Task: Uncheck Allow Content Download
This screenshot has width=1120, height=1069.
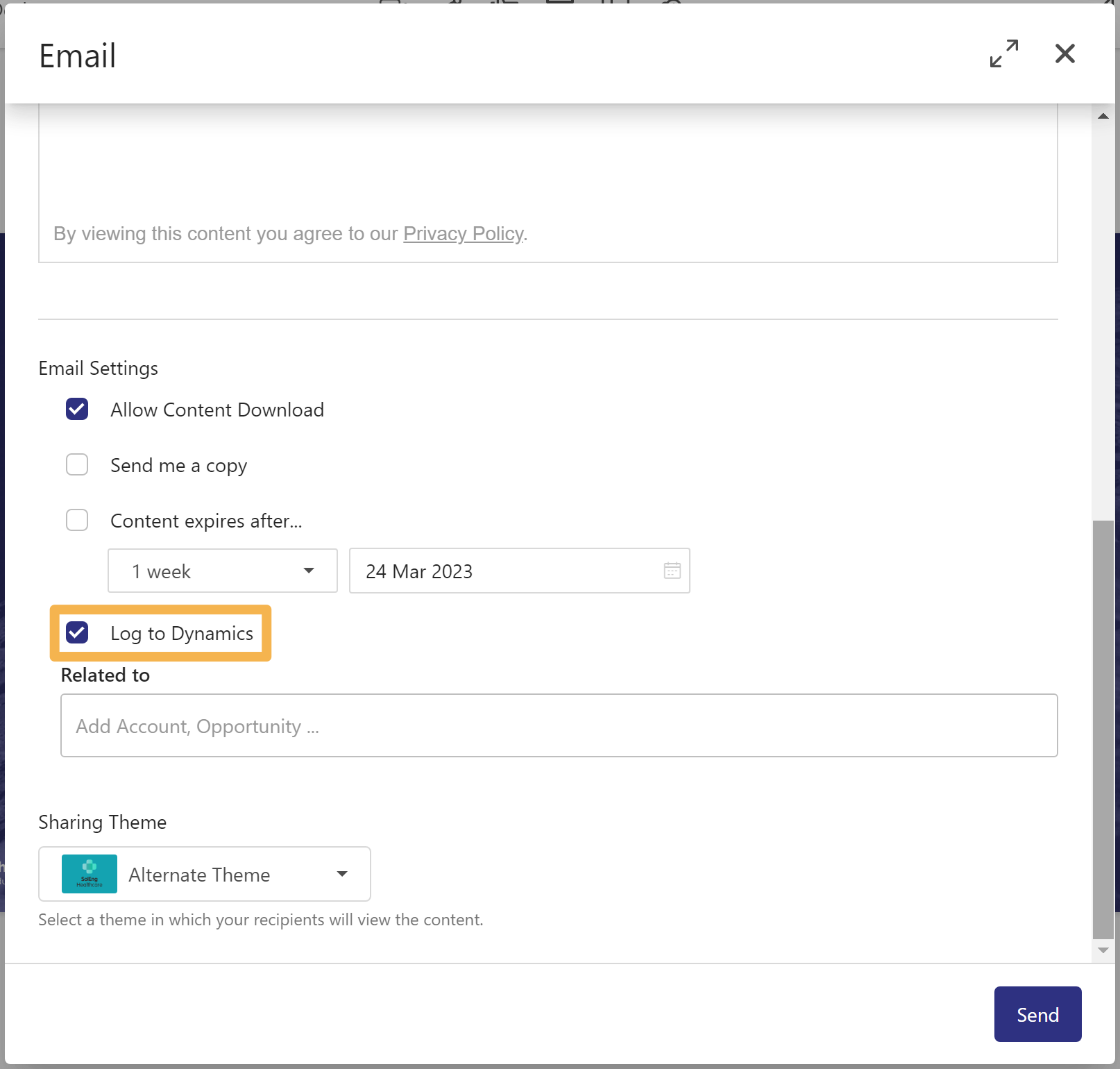Action: 77,410
